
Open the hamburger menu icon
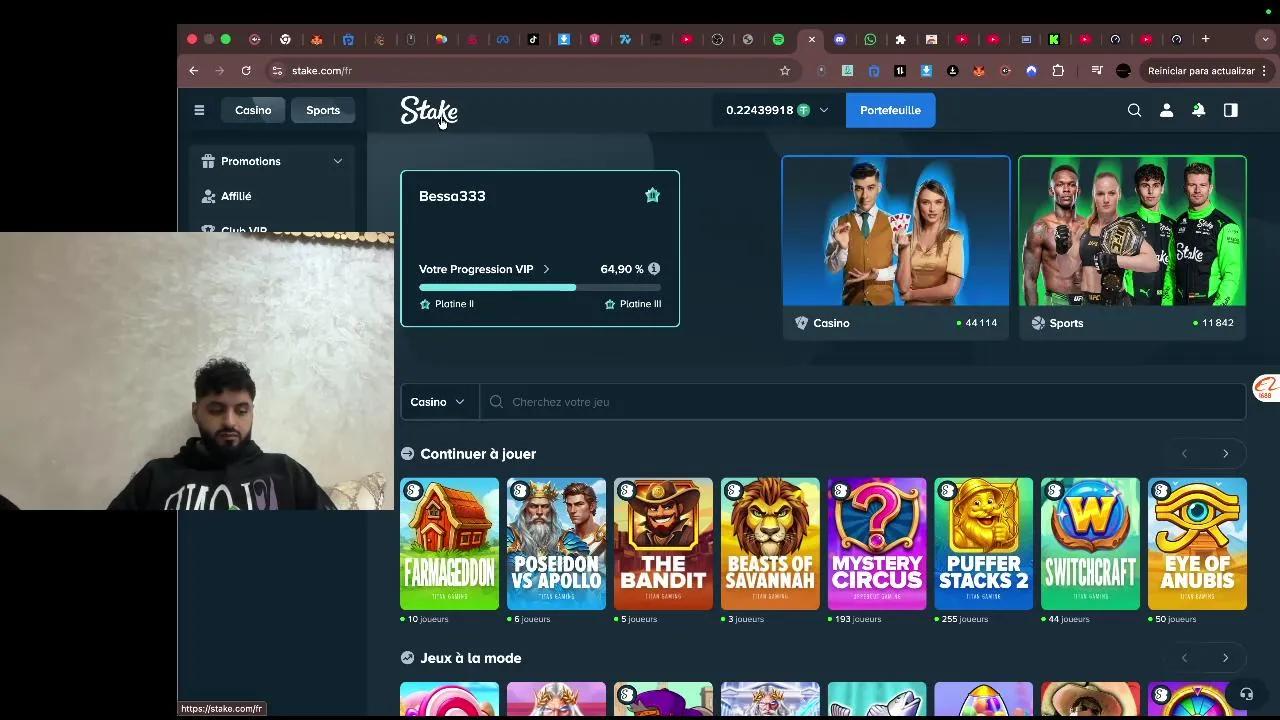[199, 110]
